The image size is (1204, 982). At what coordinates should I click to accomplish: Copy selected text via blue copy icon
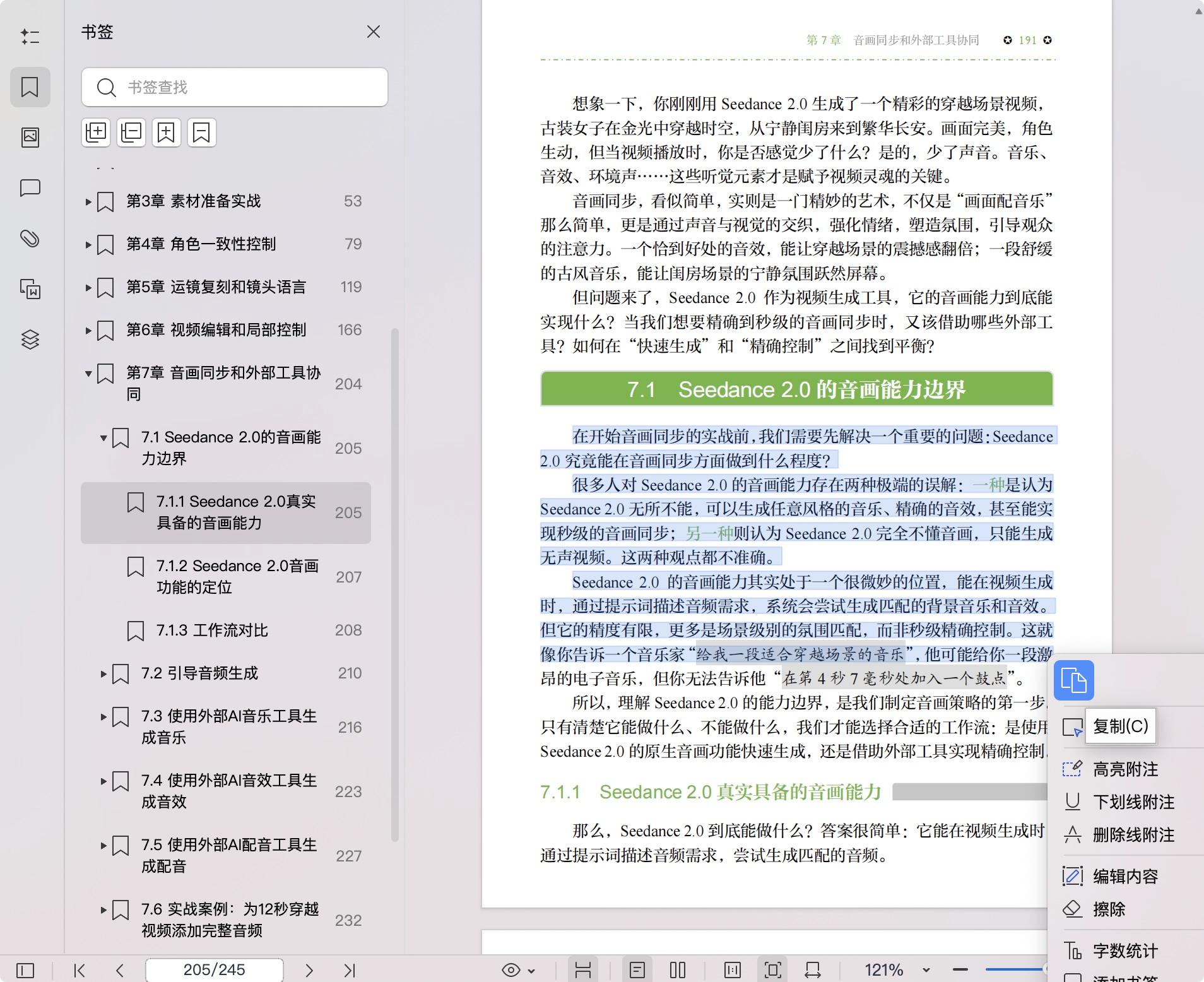coord(1074,680)
